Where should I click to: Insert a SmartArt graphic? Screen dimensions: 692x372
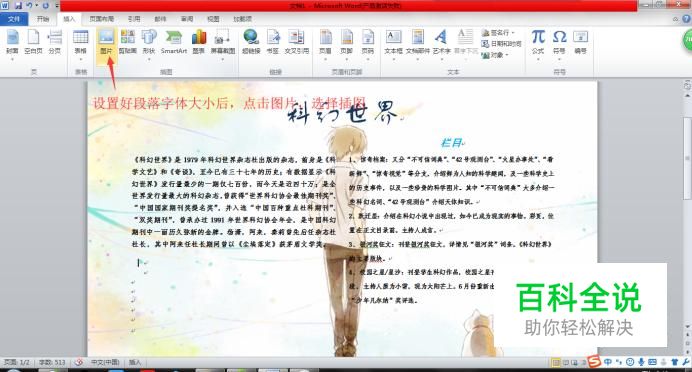pyautogui.click(x=173, y=43)
